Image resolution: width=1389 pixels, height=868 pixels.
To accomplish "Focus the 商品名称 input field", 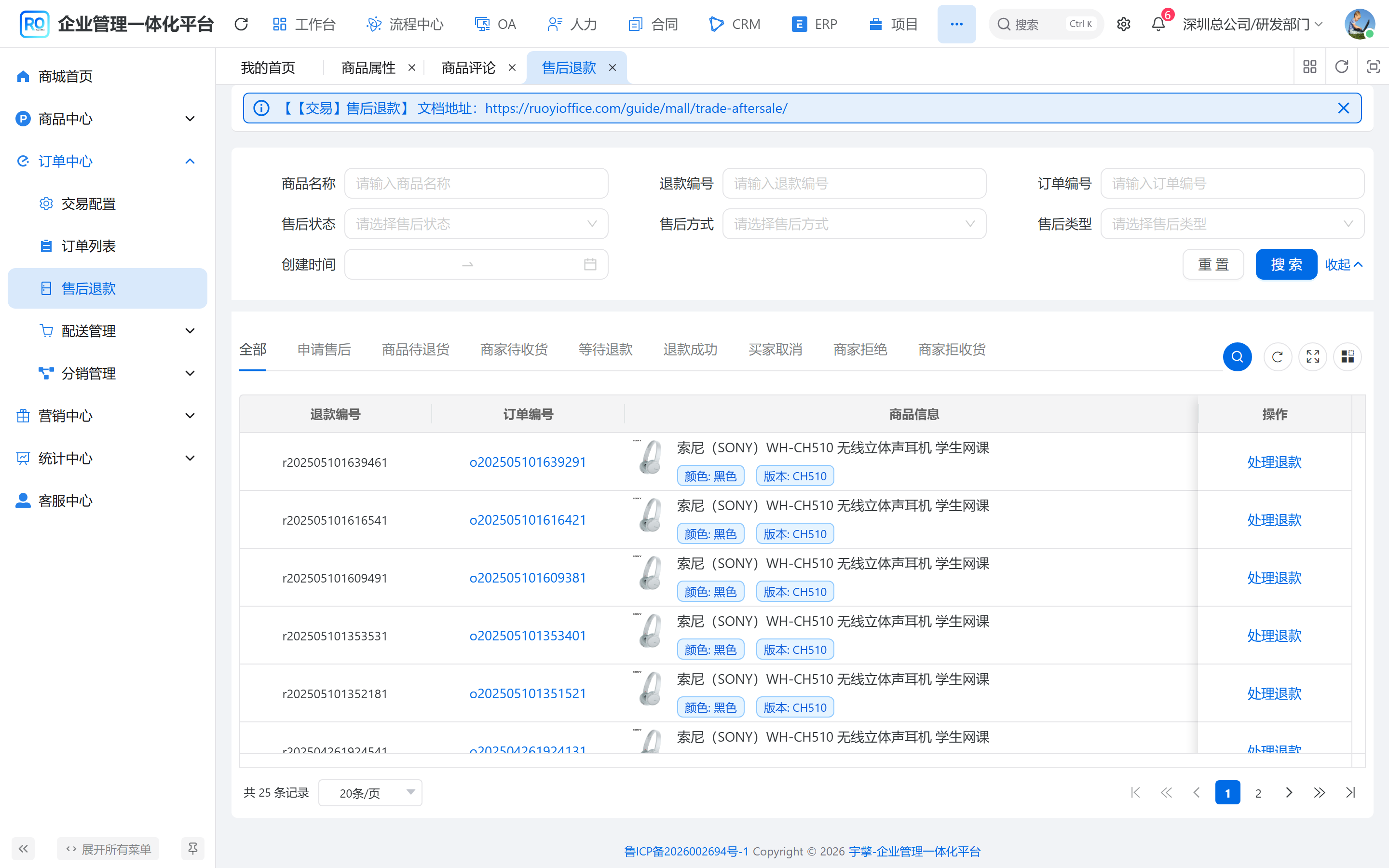I will (x=476, y=184).
